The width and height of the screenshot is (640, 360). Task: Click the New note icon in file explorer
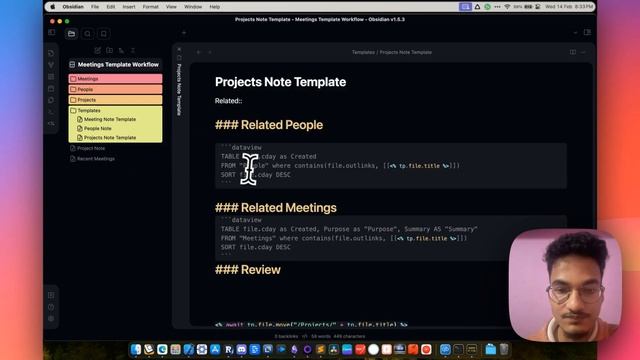(98, 50)
